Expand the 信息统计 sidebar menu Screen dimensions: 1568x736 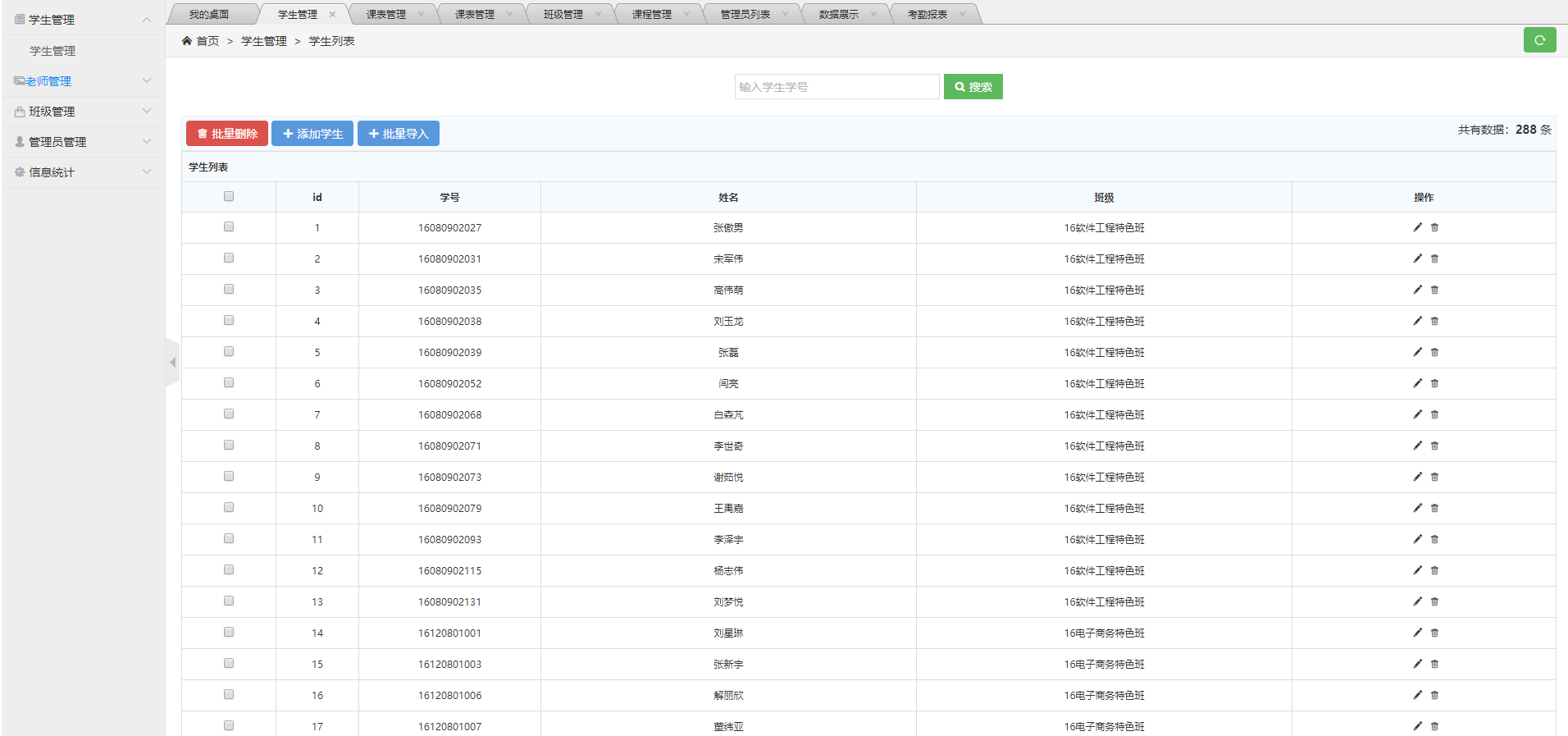[82, 172]
